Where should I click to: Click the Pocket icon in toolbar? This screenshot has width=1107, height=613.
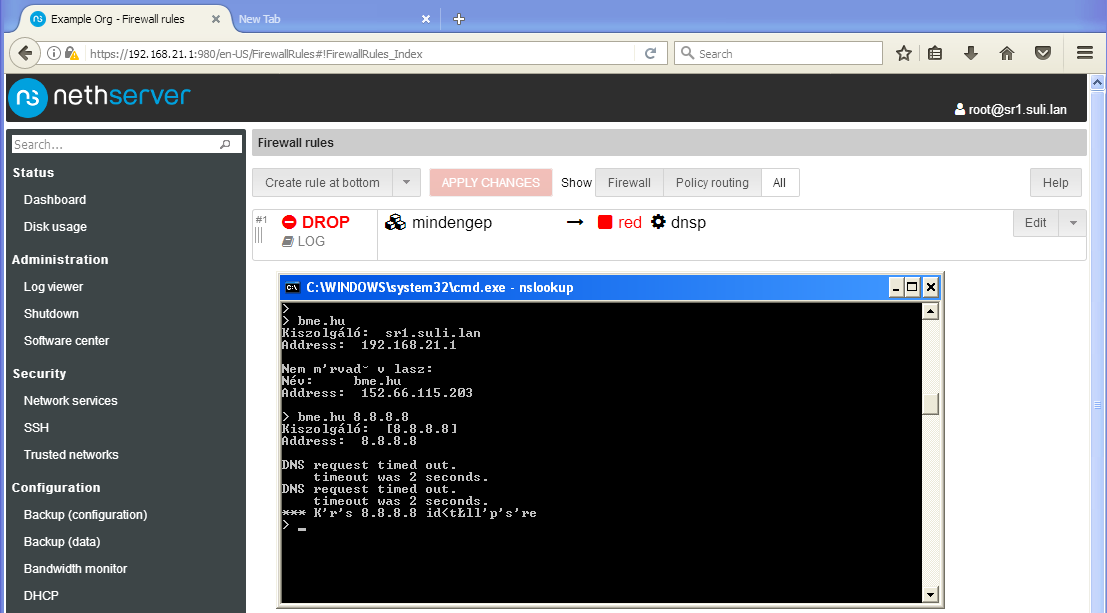(1042, 53)
